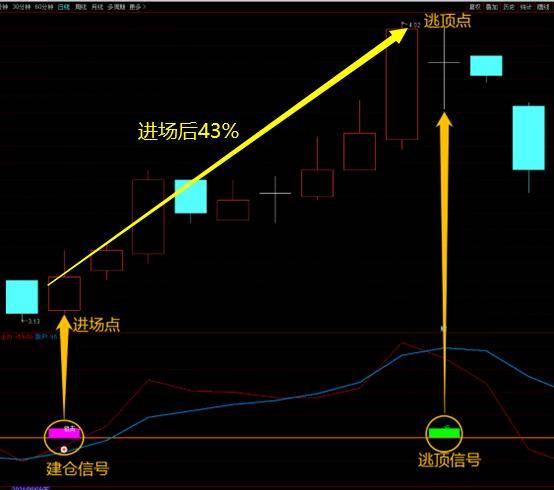Select the long-legged white doji after the peak
Screen dimensions: 554x490
[x=444, y=63]
